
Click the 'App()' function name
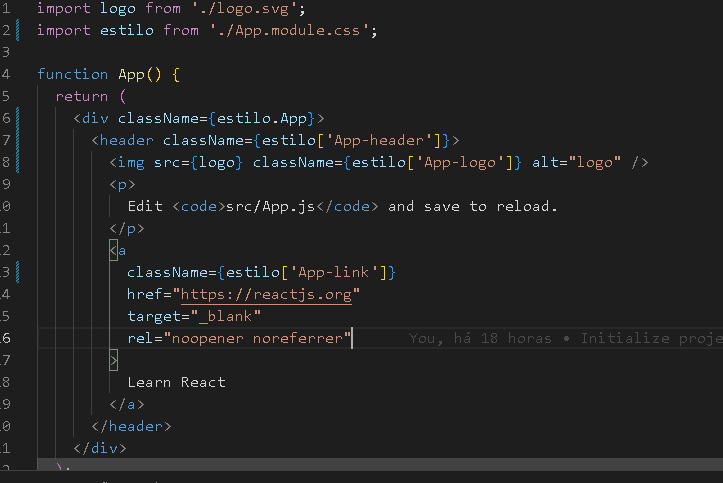click(x=140, y=74)
